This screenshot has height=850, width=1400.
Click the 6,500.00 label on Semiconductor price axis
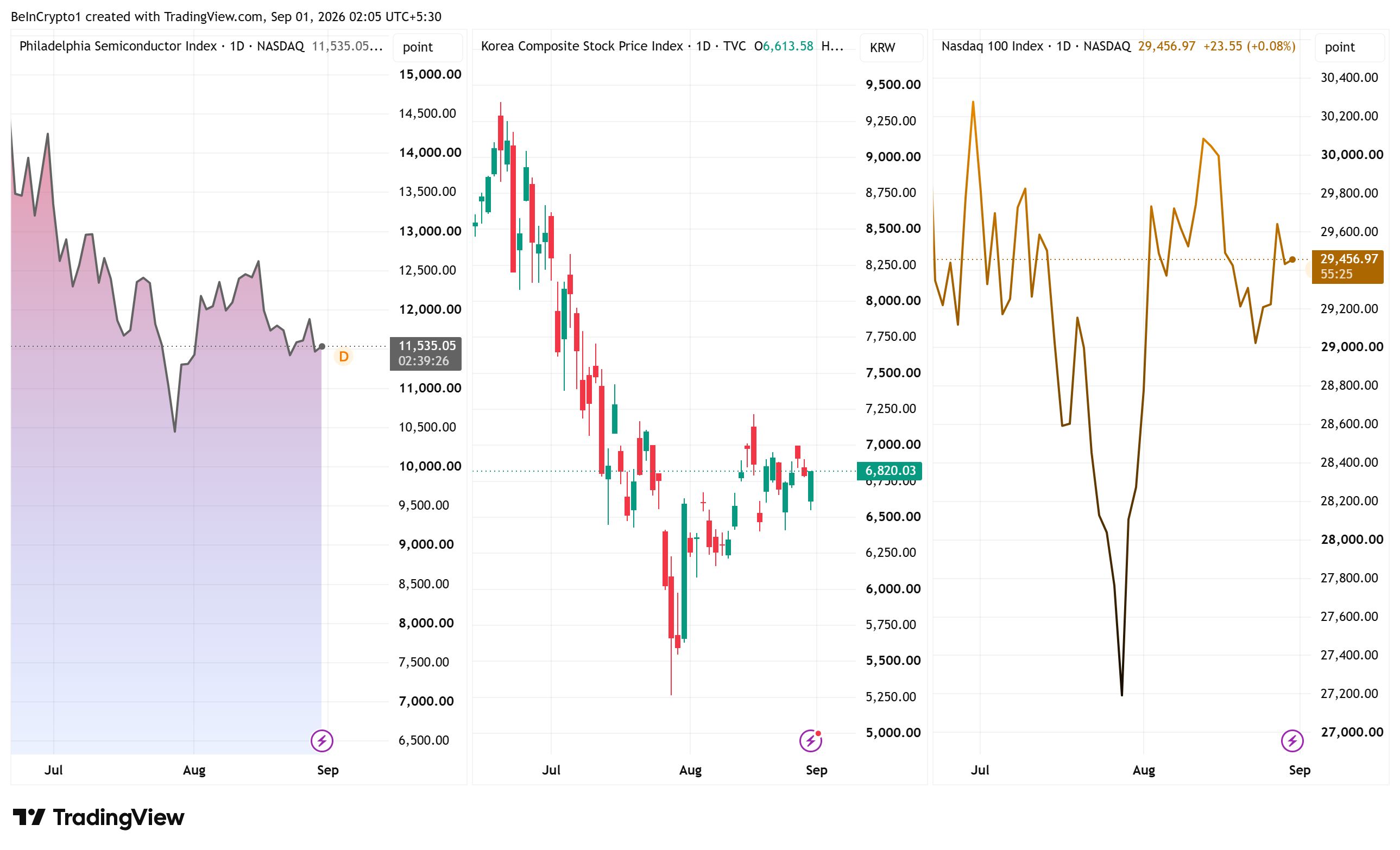tap(423, 740)
